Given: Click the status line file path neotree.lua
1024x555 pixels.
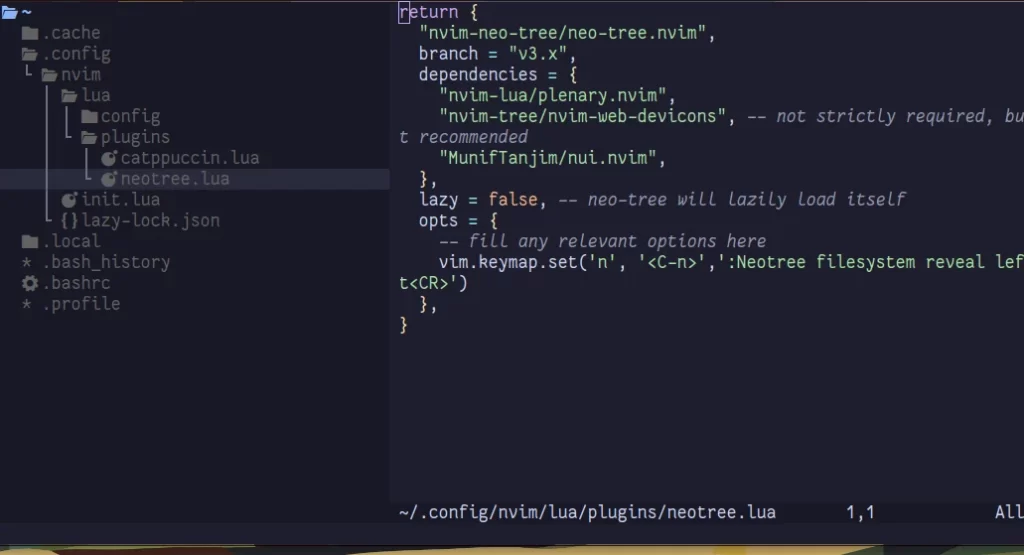Looking at the screenshot, I should click(587, 513).
